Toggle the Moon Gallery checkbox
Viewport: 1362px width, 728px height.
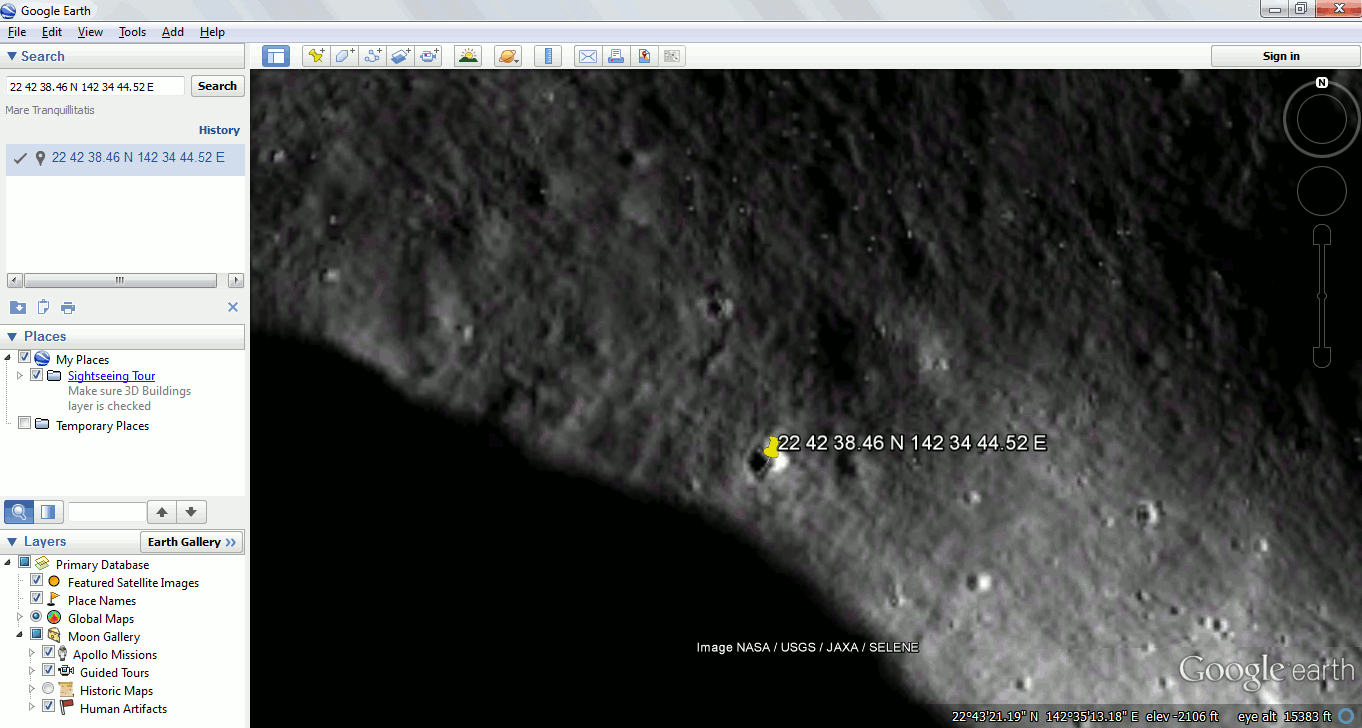click(37, 635)
